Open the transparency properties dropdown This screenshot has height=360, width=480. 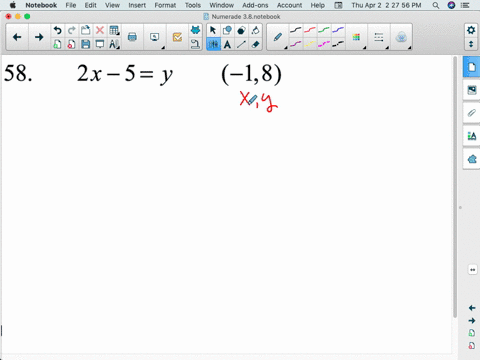click(x=401, y=37)
